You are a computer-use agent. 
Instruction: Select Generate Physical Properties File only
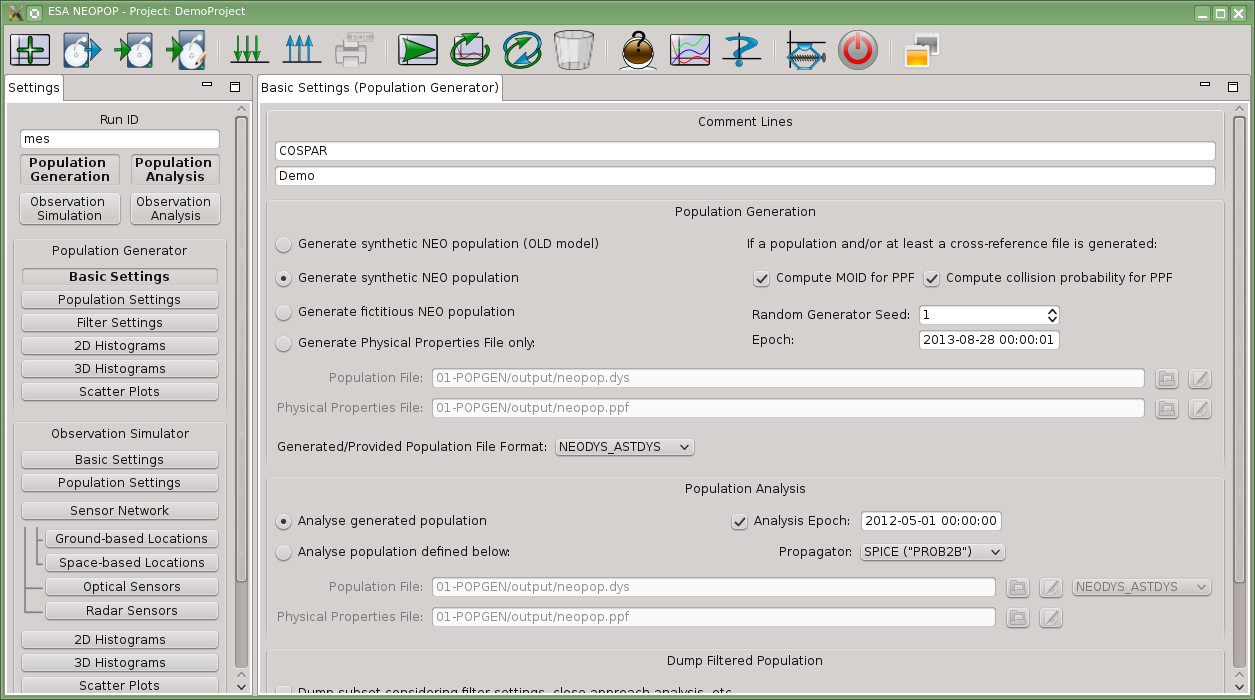pyautogui.click(x=285, y=343)
